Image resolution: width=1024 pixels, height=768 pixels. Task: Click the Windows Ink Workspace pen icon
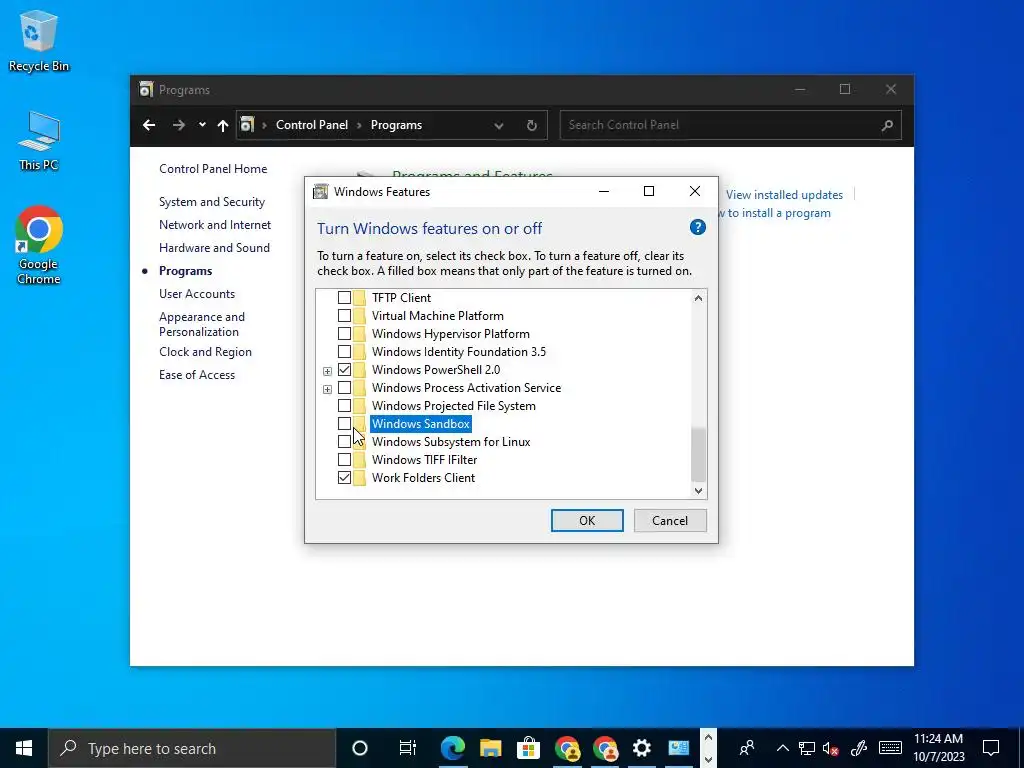click(x=858, y=748)
